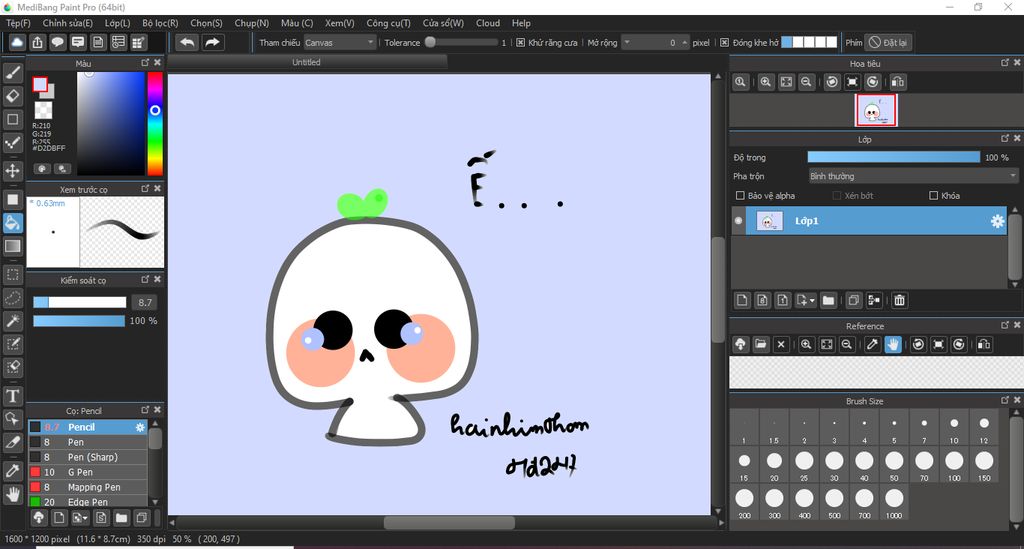Zoom out in the Navigator panel
The image size is (1024, 549).
[x=806, y=82]
